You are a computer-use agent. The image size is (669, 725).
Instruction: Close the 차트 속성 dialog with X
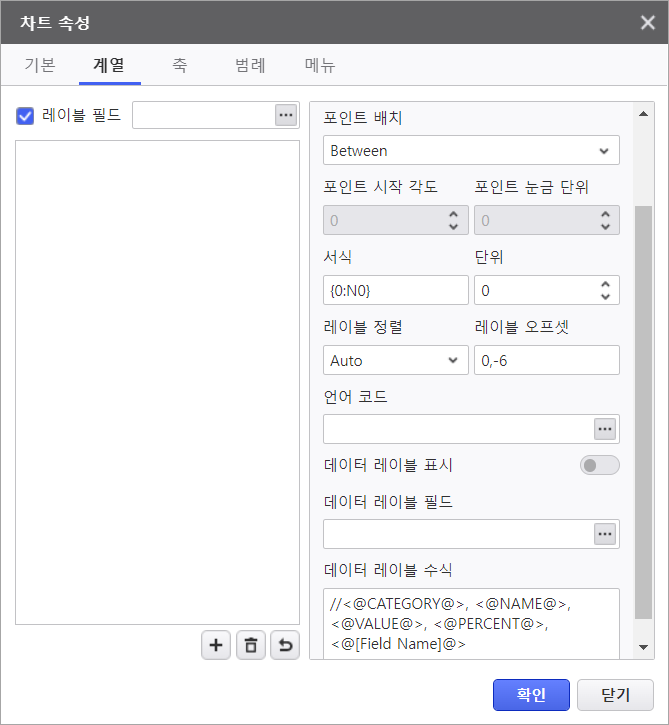click(647, 22)
